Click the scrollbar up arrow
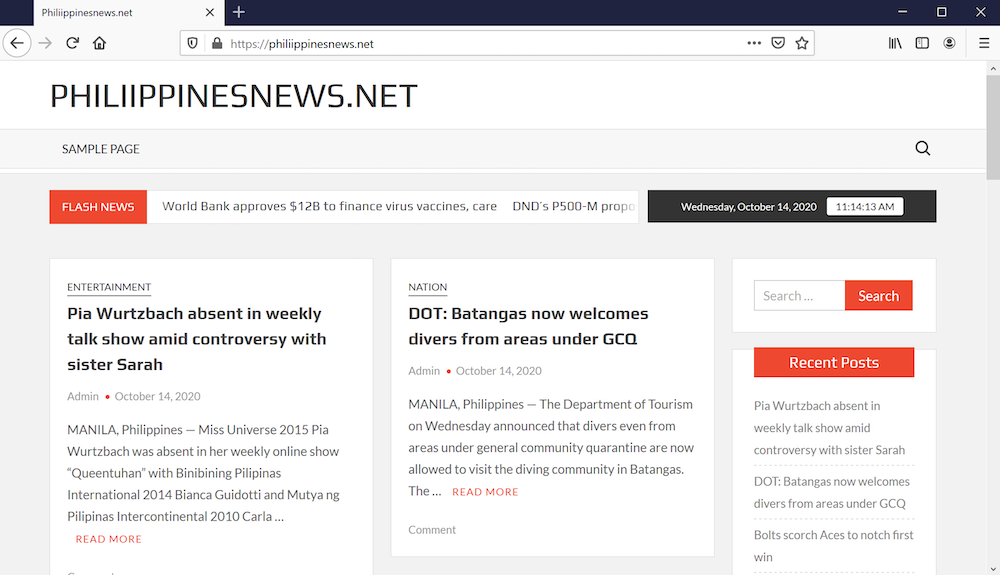The height and width of the screenshot is (575, 1000). [x=993, y=68]
